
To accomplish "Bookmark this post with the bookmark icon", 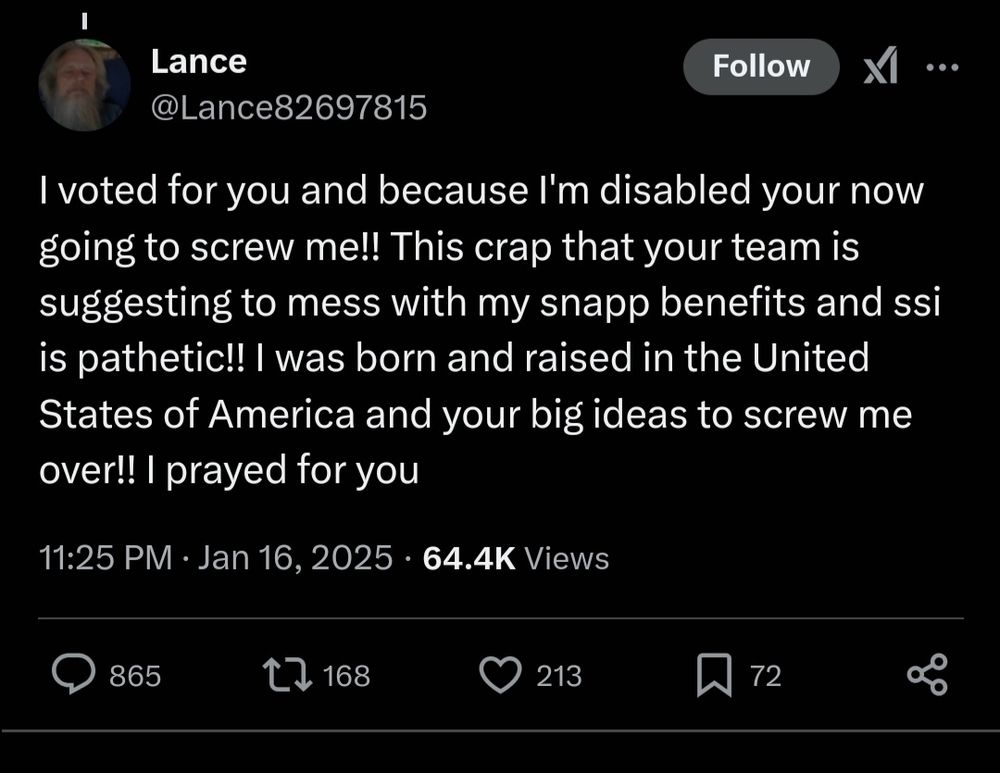I will point(711,676).
